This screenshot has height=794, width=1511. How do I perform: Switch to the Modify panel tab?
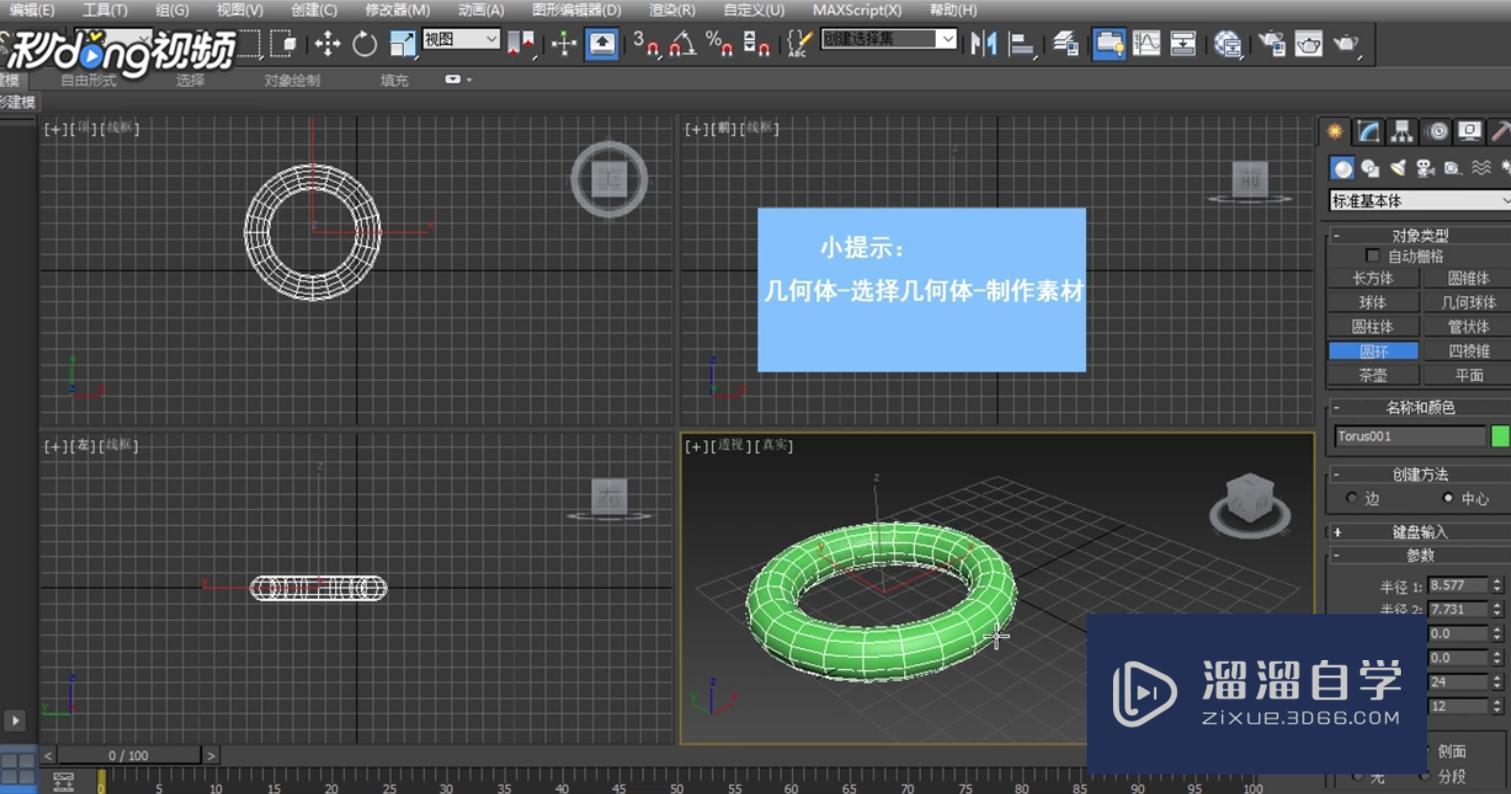[x=1369, y=132]
